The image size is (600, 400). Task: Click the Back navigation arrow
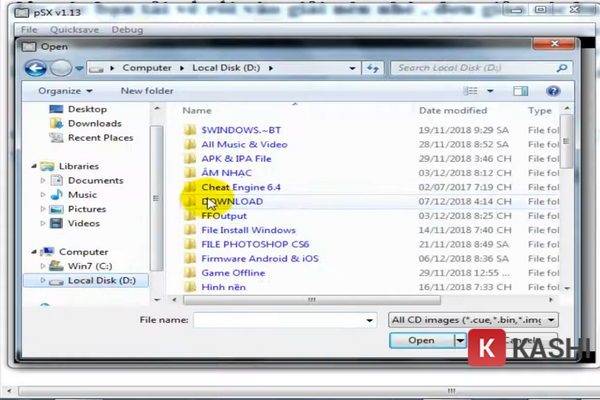pyautogui.click(x=36, y=68)
